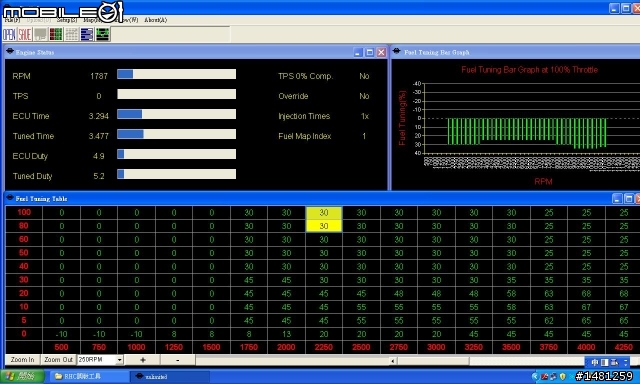640x384 pixels.
Task: Click the blue bars engine status toolbar icon
Action: click(x=87, y=34)
